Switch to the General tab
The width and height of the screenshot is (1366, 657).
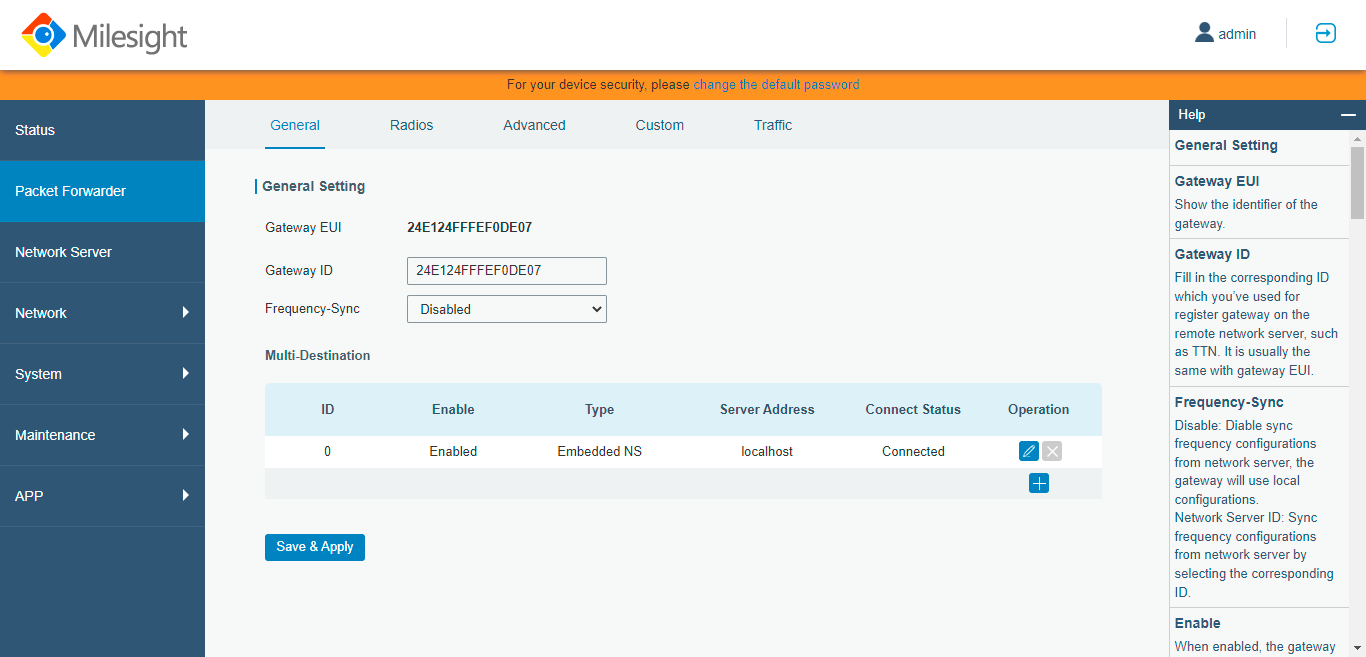295,125
